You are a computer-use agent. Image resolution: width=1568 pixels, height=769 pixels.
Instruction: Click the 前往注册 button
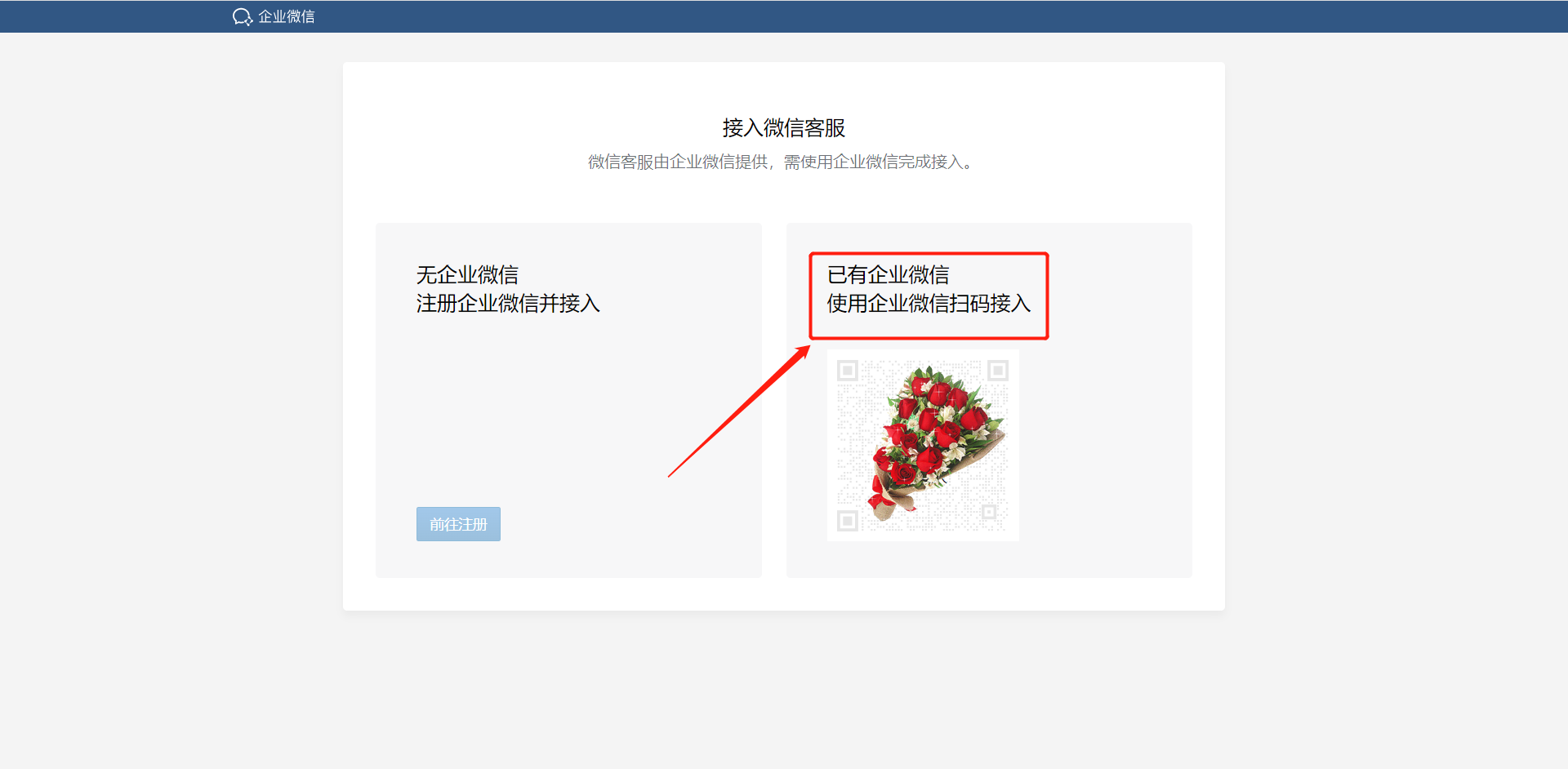[458, 524]
